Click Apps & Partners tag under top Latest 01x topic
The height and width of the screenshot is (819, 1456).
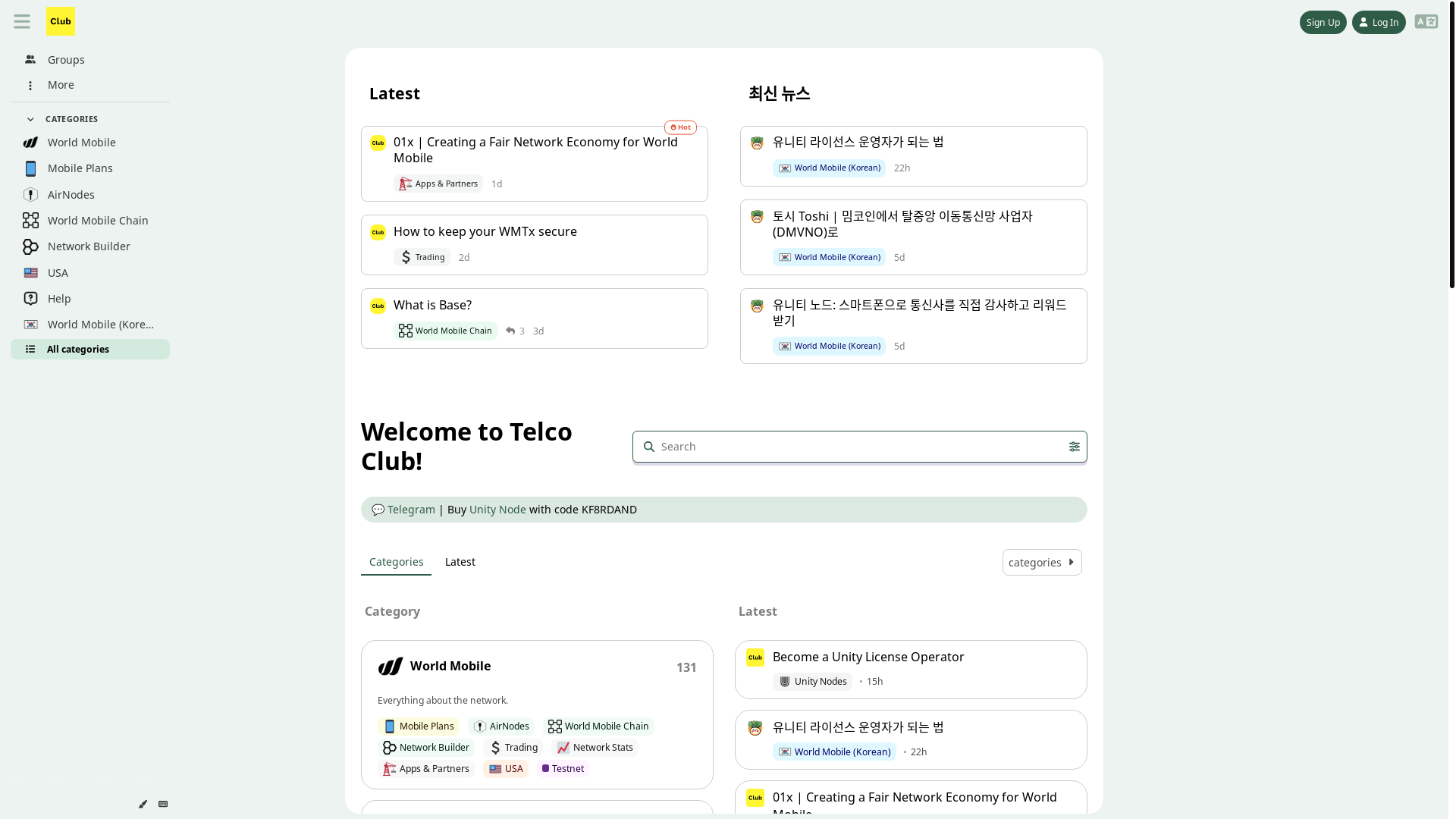pyautogui.click(x=438, y=184)
